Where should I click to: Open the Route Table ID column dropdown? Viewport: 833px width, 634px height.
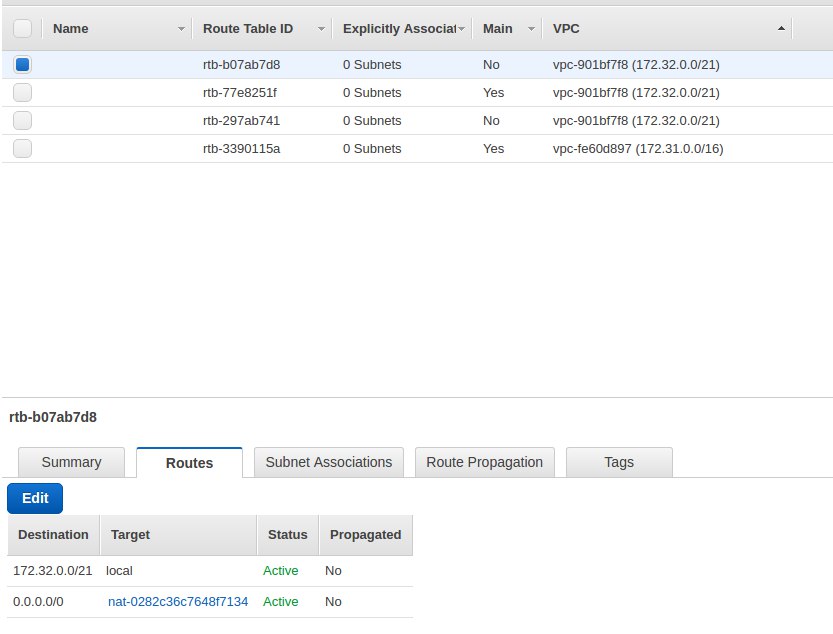click(x=322, y=29)
